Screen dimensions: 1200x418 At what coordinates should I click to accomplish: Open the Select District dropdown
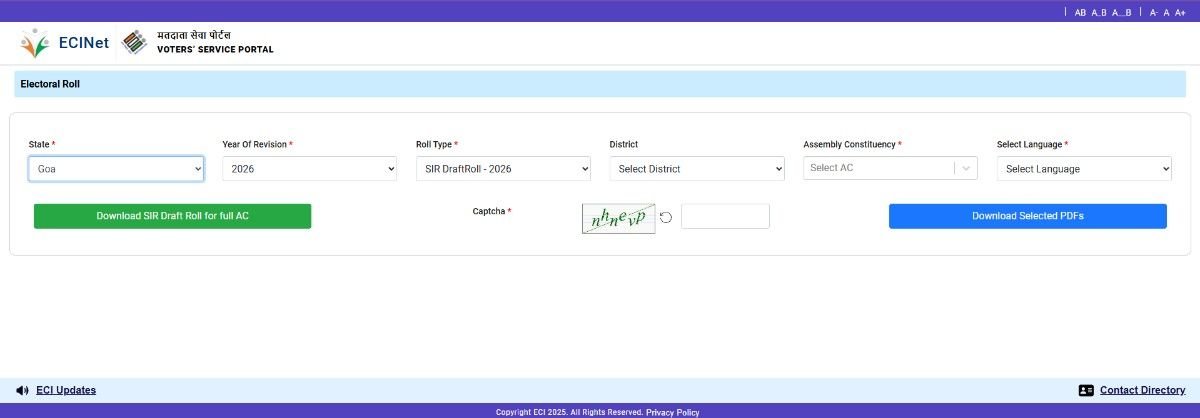[x=697, y=169]
